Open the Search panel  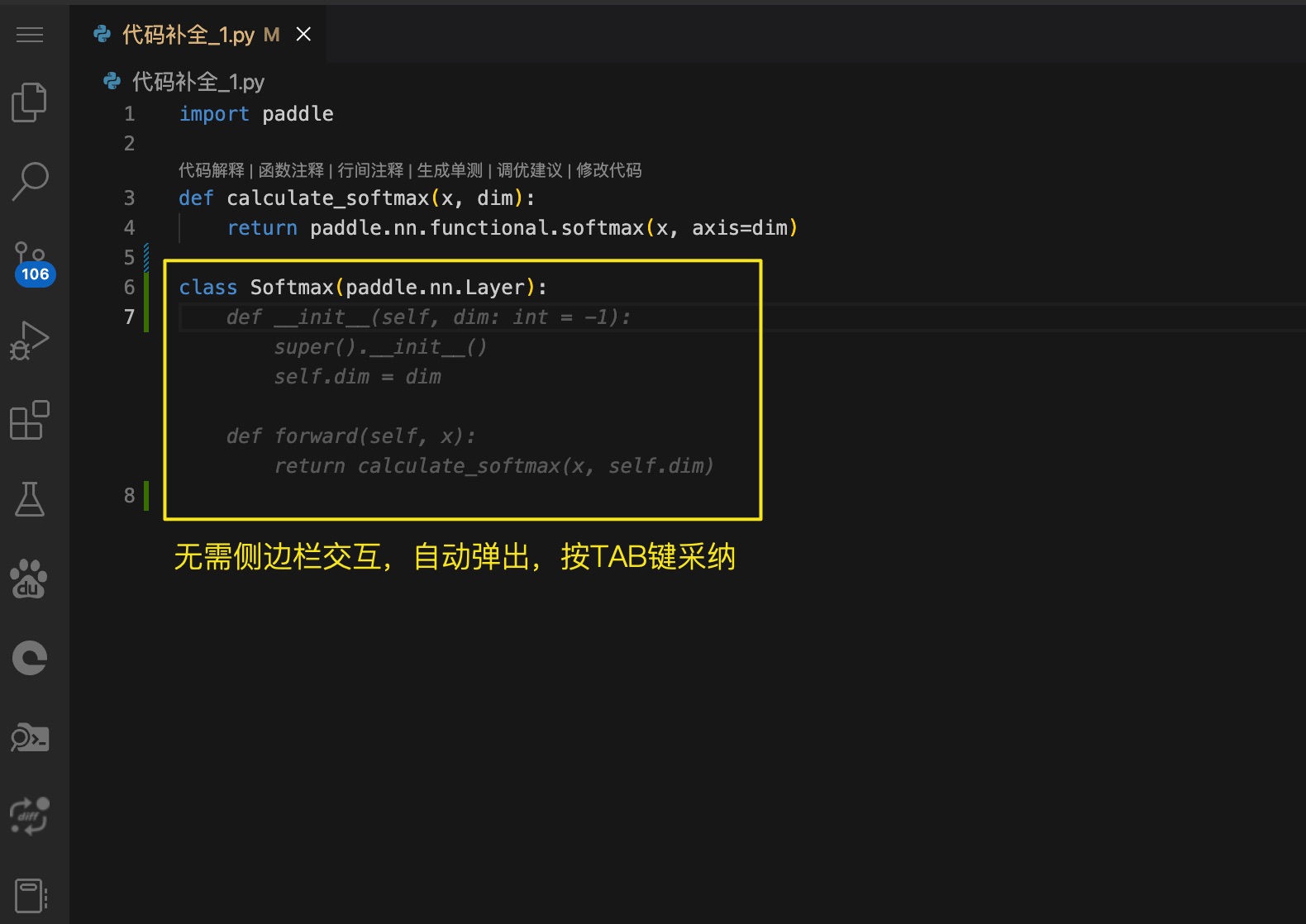click(x=30, y=181)
